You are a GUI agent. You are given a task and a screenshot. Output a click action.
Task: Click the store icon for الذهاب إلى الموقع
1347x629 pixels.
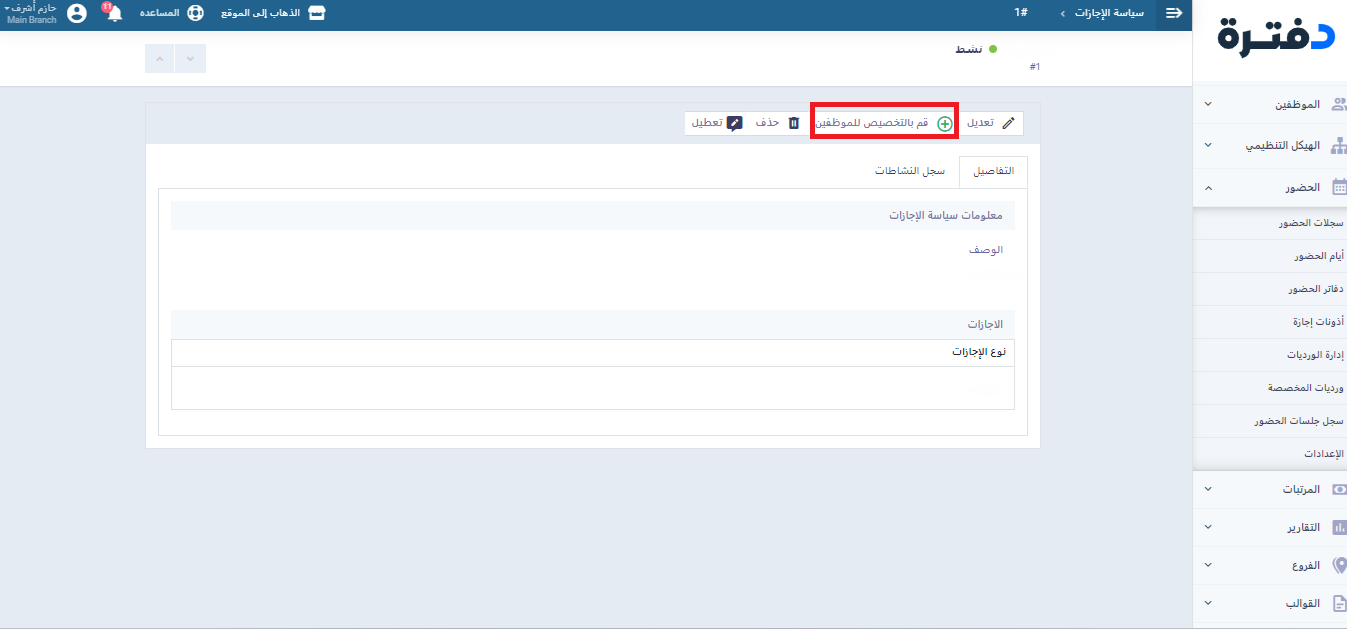[x=317, y=13]
